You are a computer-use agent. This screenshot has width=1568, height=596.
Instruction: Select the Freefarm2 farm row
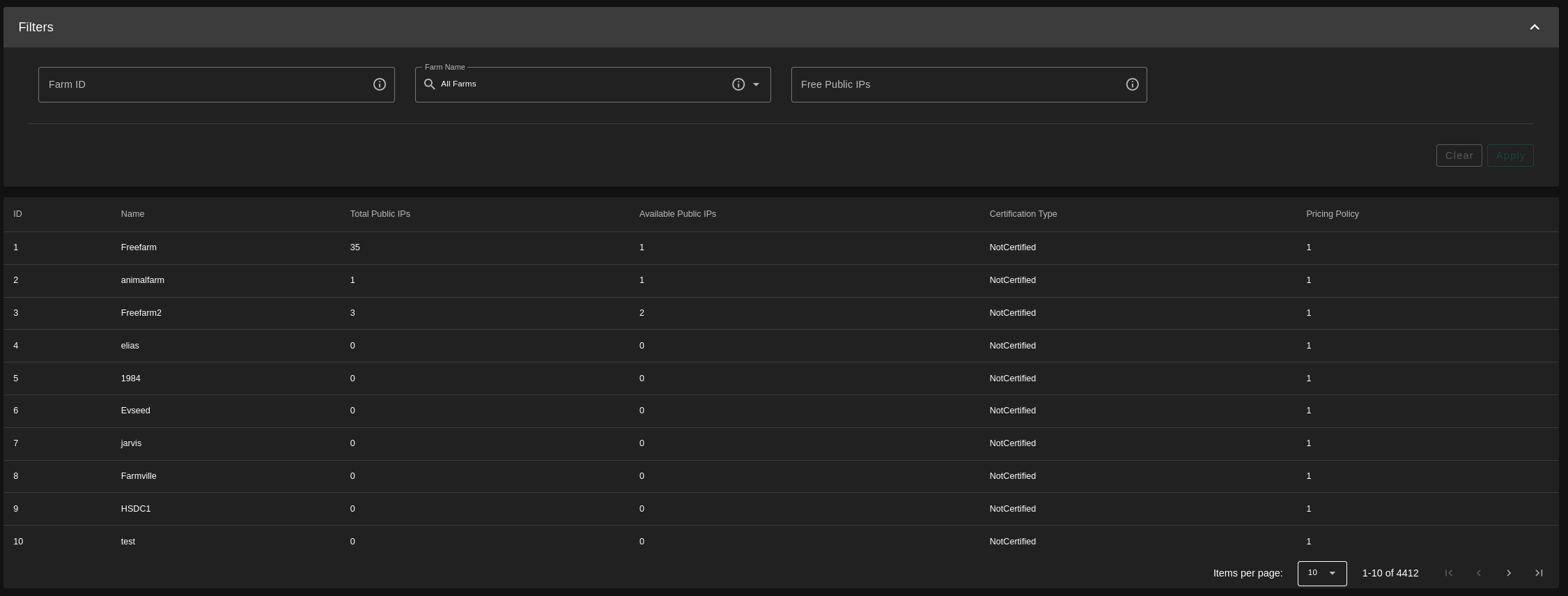point(141,313)
